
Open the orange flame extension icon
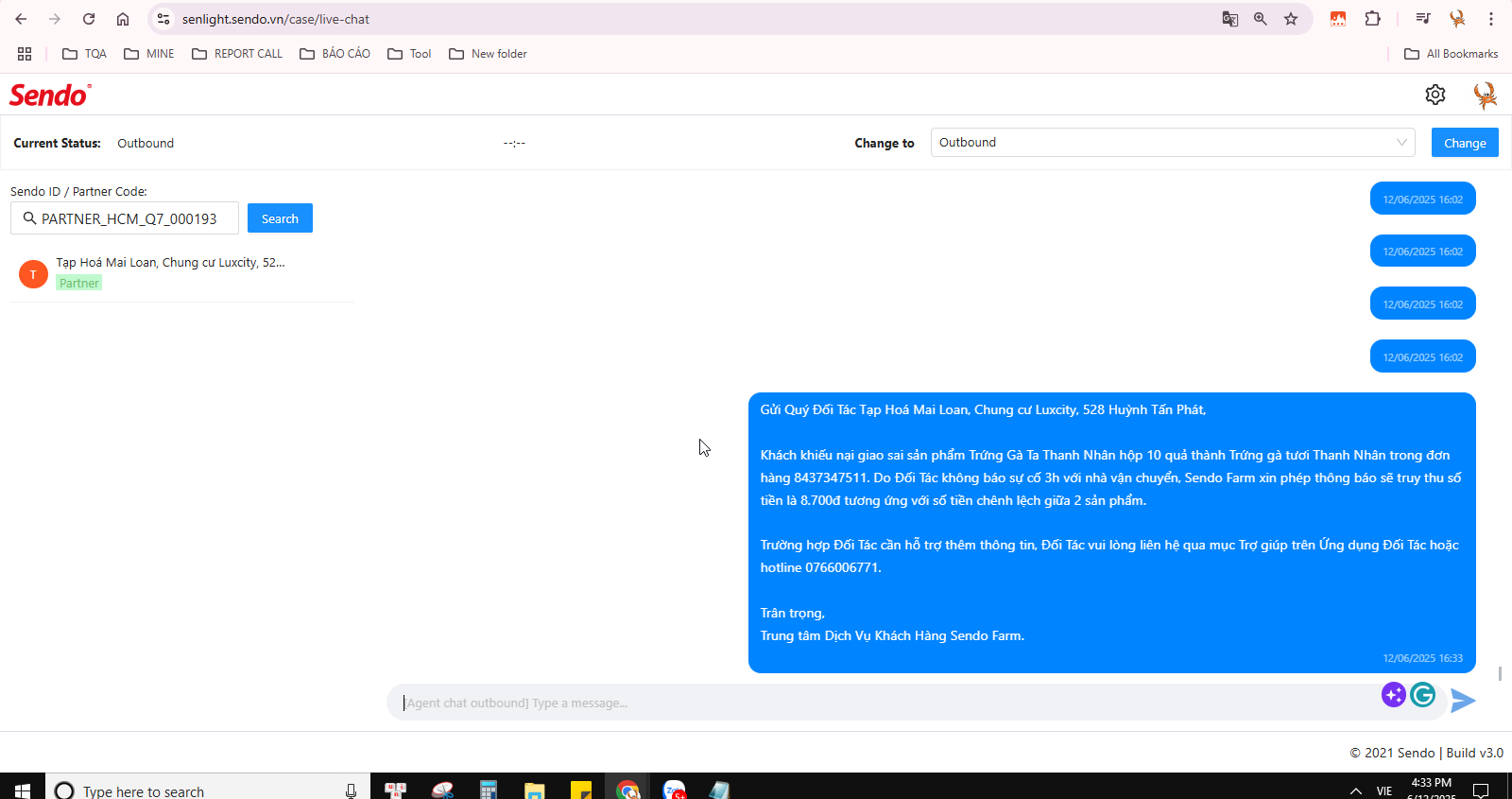pos(1338,19)
